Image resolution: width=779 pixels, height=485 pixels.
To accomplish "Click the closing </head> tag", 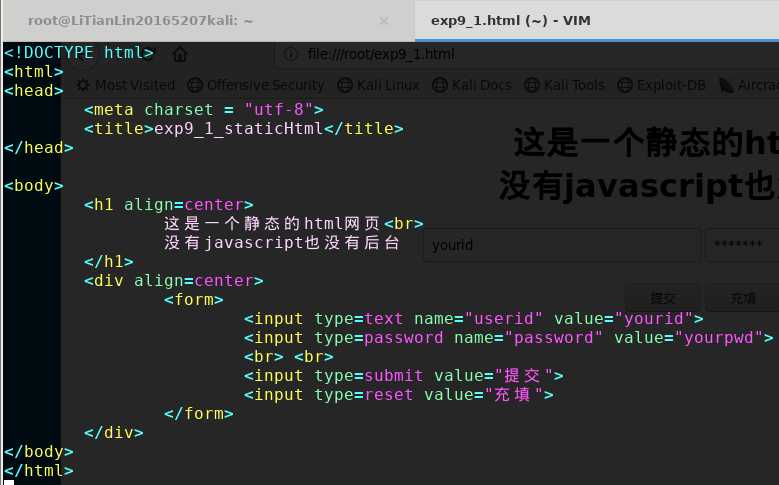I will point(39,148).
